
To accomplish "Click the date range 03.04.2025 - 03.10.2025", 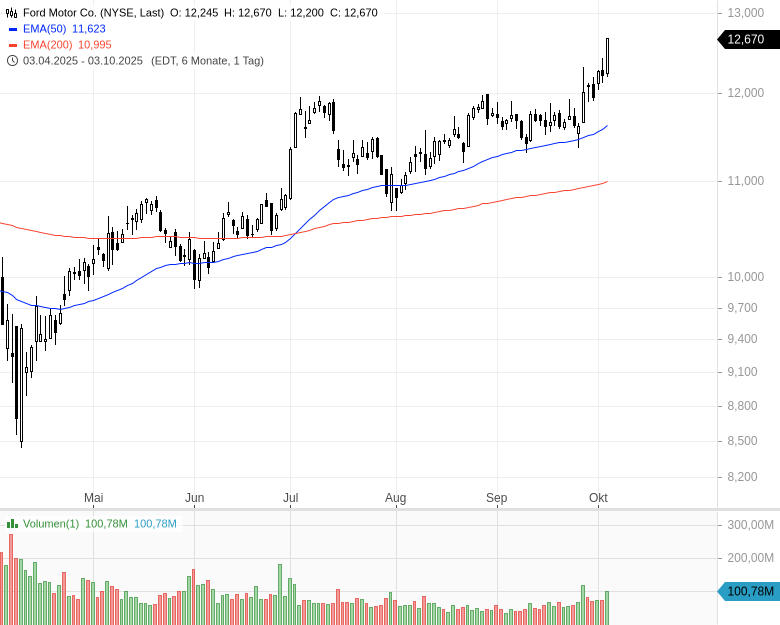I will pyautogui.click(x=84, y=61).
